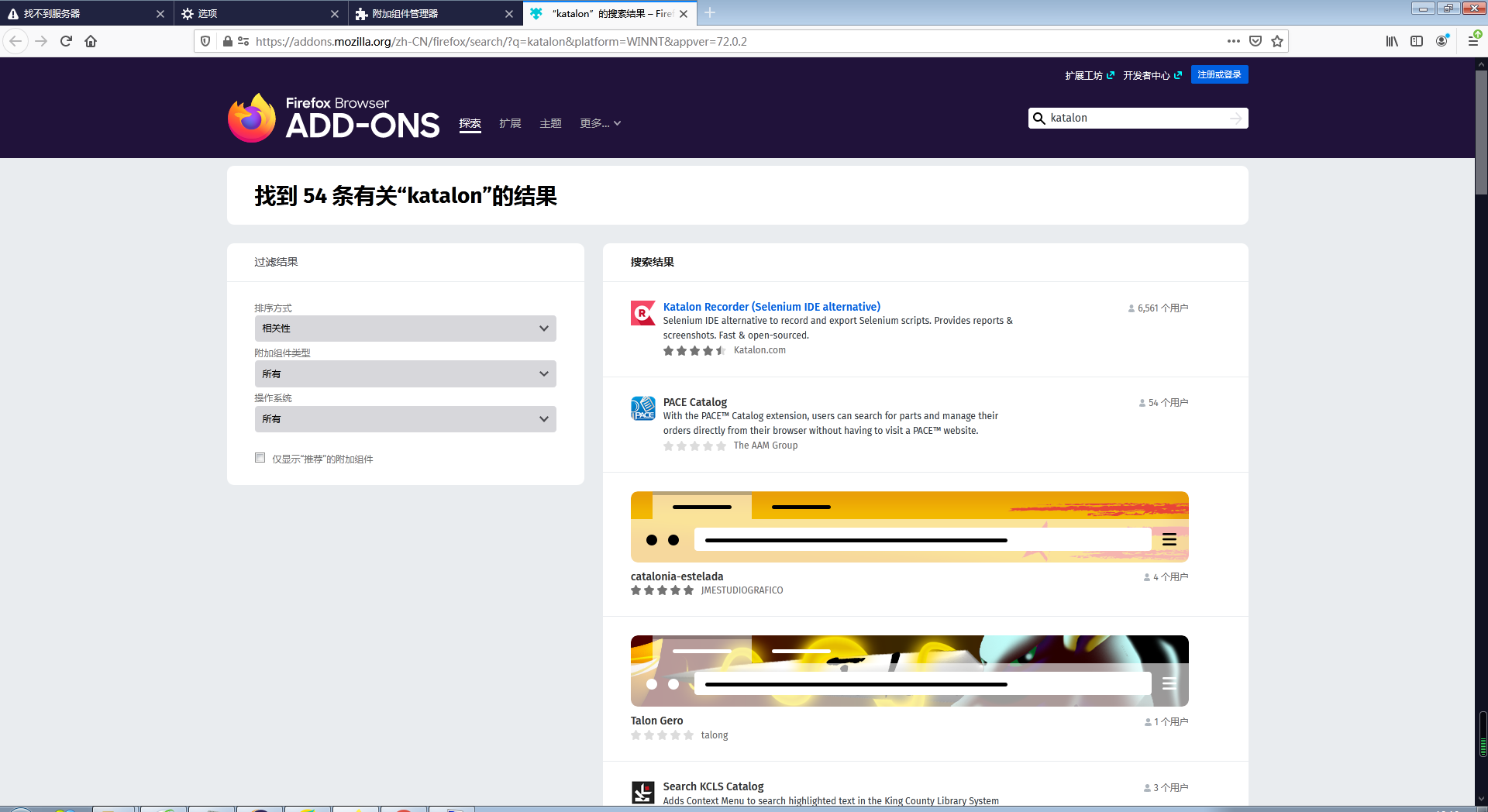Open the Firefox account menu
This screenshot has height=812, width=1488.
coord(1441,41)
